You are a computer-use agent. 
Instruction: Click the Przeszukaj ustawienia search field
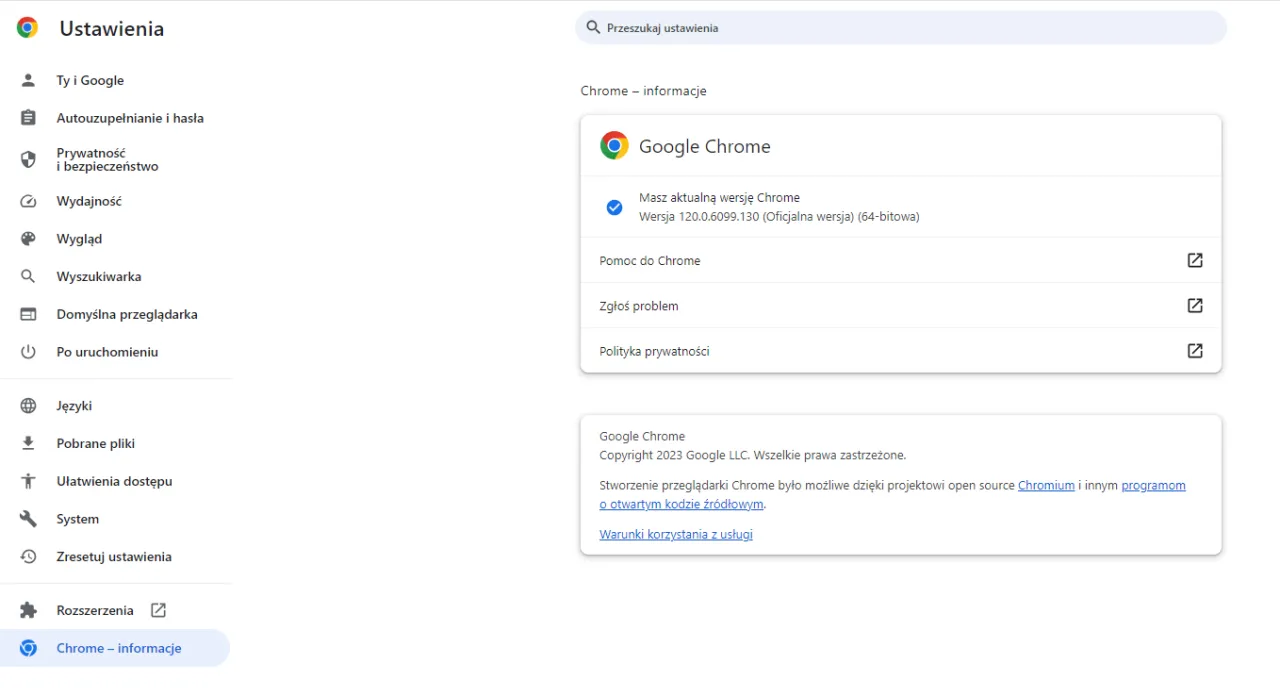pyautogui.click(x=900, y=27)
